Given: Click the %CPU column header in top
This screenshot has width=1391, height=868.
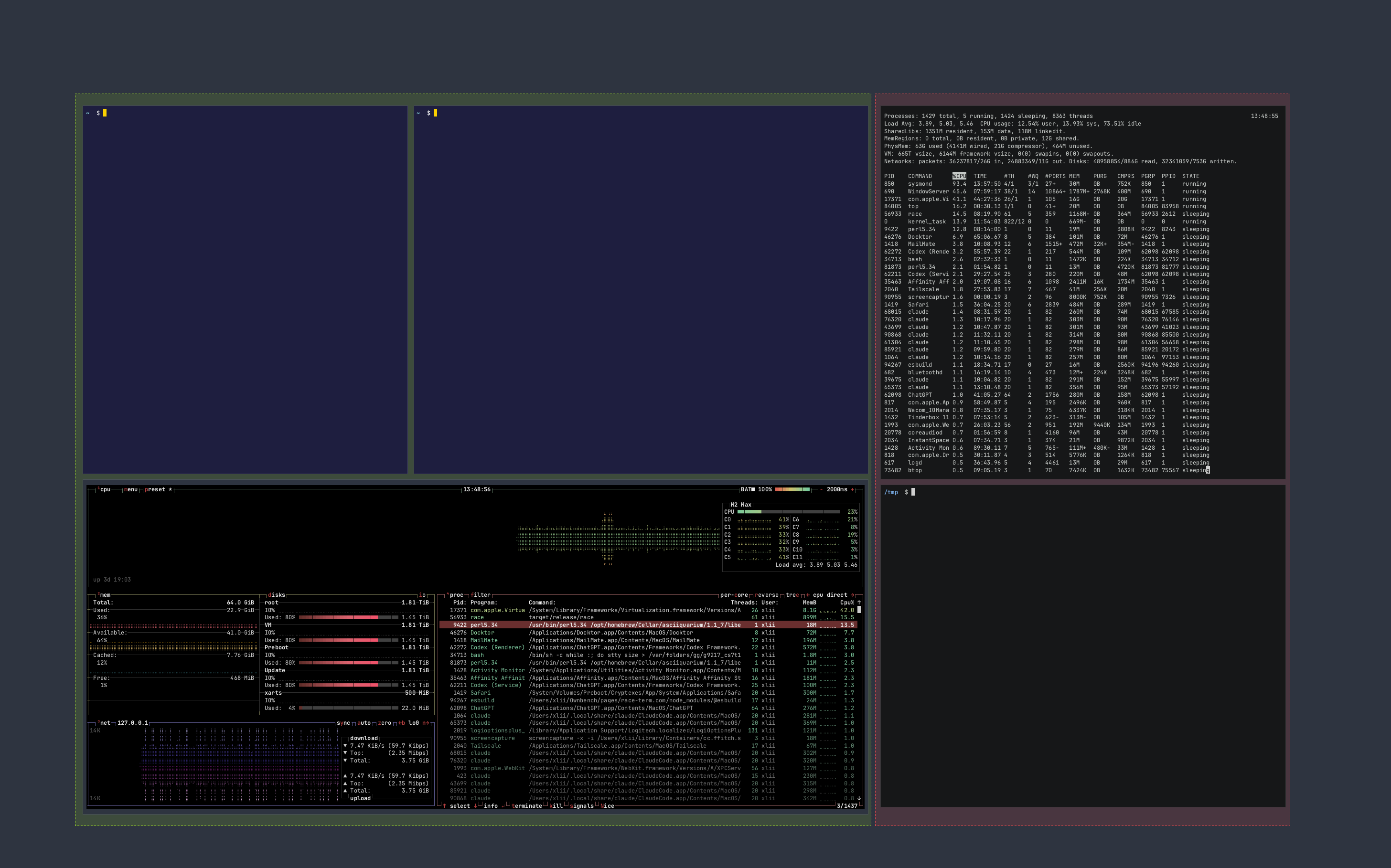Looking at the screenshot, I should [x=959, y=176].
